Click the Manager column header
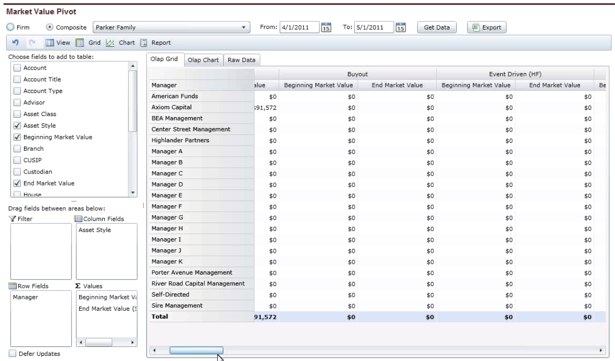Viewport: 615px width, 361px height. [x=202, y=85]
